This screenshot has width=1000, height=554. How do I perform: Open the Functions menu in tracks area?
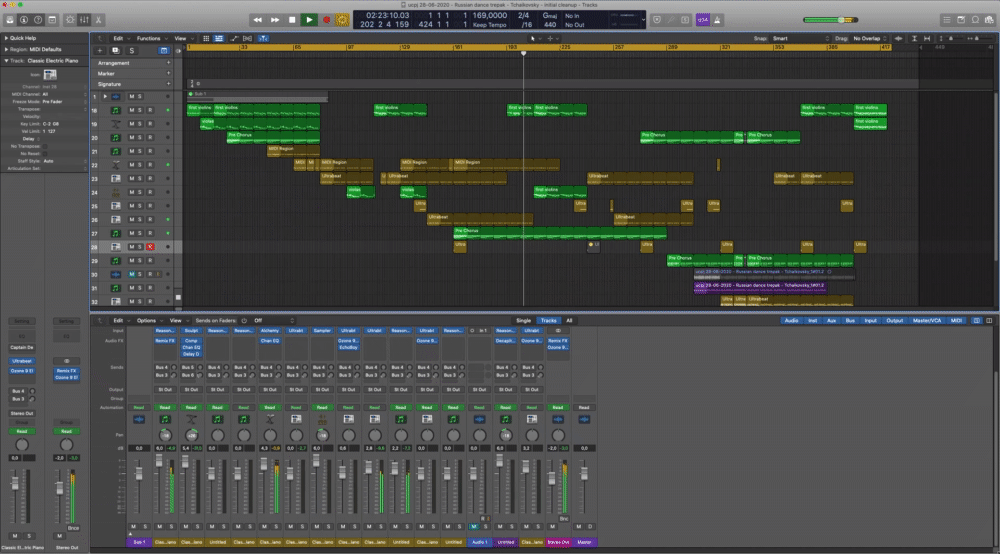point(148,38)
